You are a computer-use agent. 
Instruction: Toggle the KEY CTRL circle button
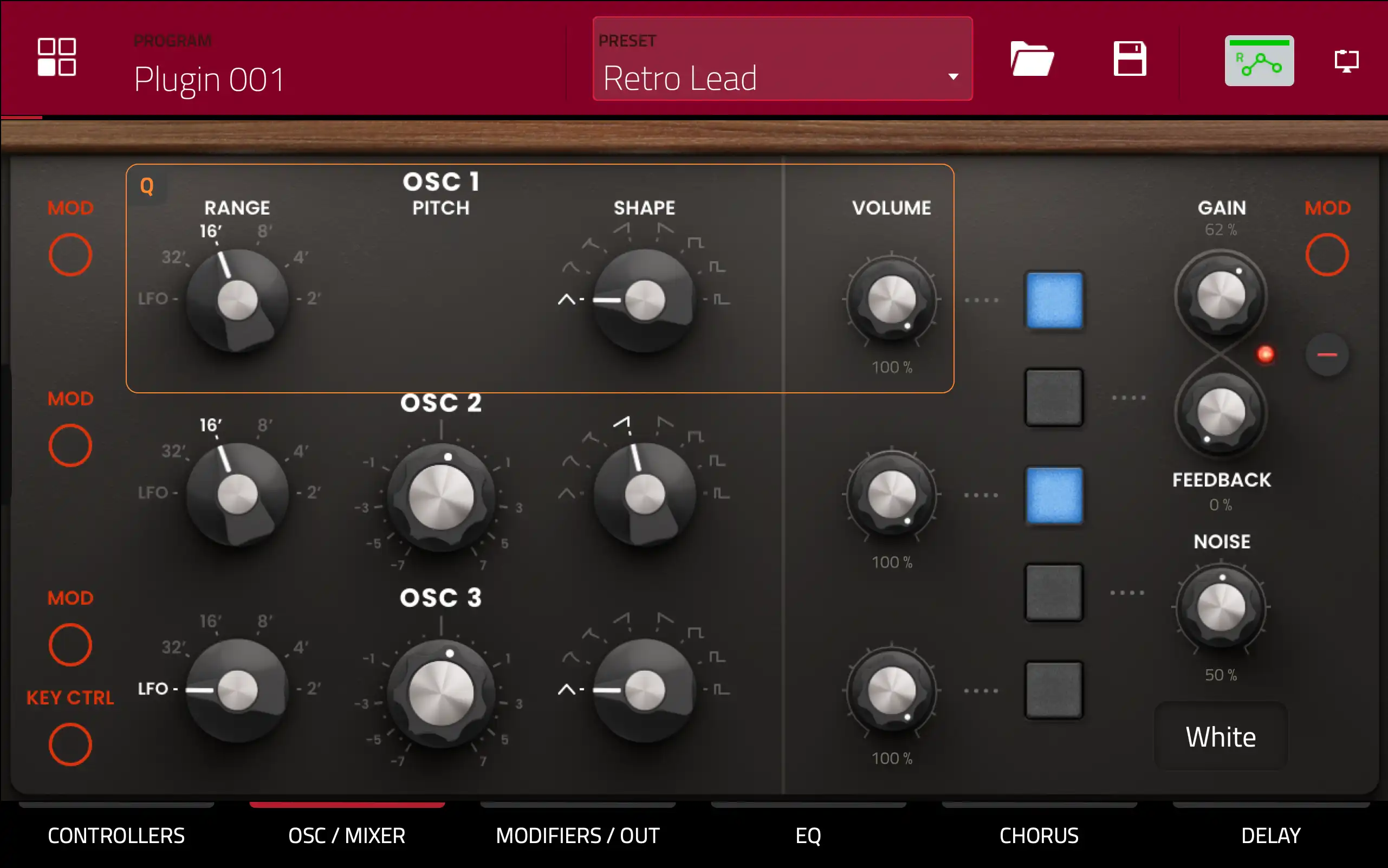point(70,744)
